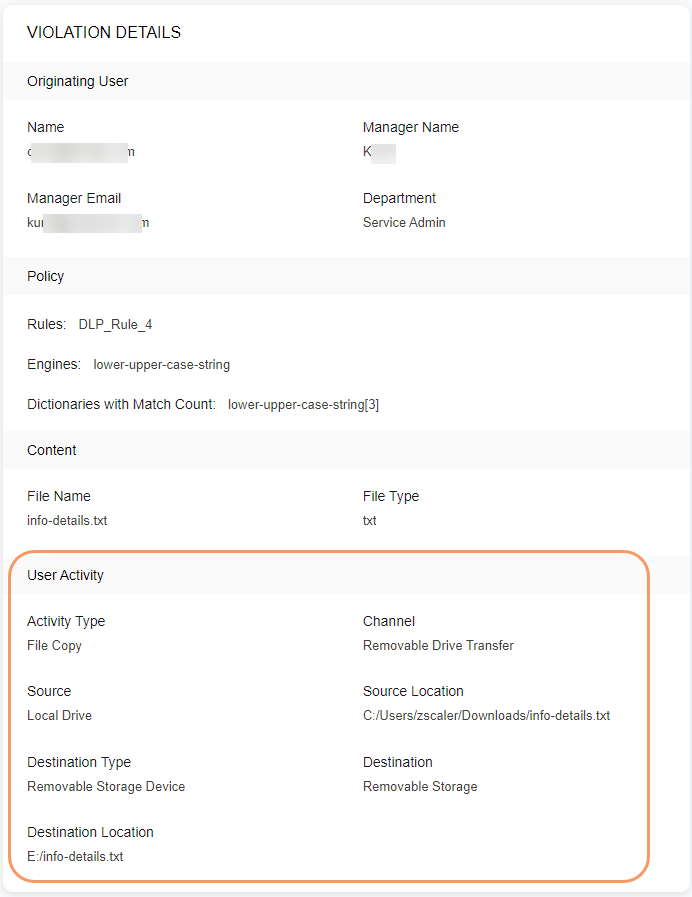Image resolution: width=692 pixels, height=897 pixels.
Task: Collapse the Content section
Action: tap(52, 450)
